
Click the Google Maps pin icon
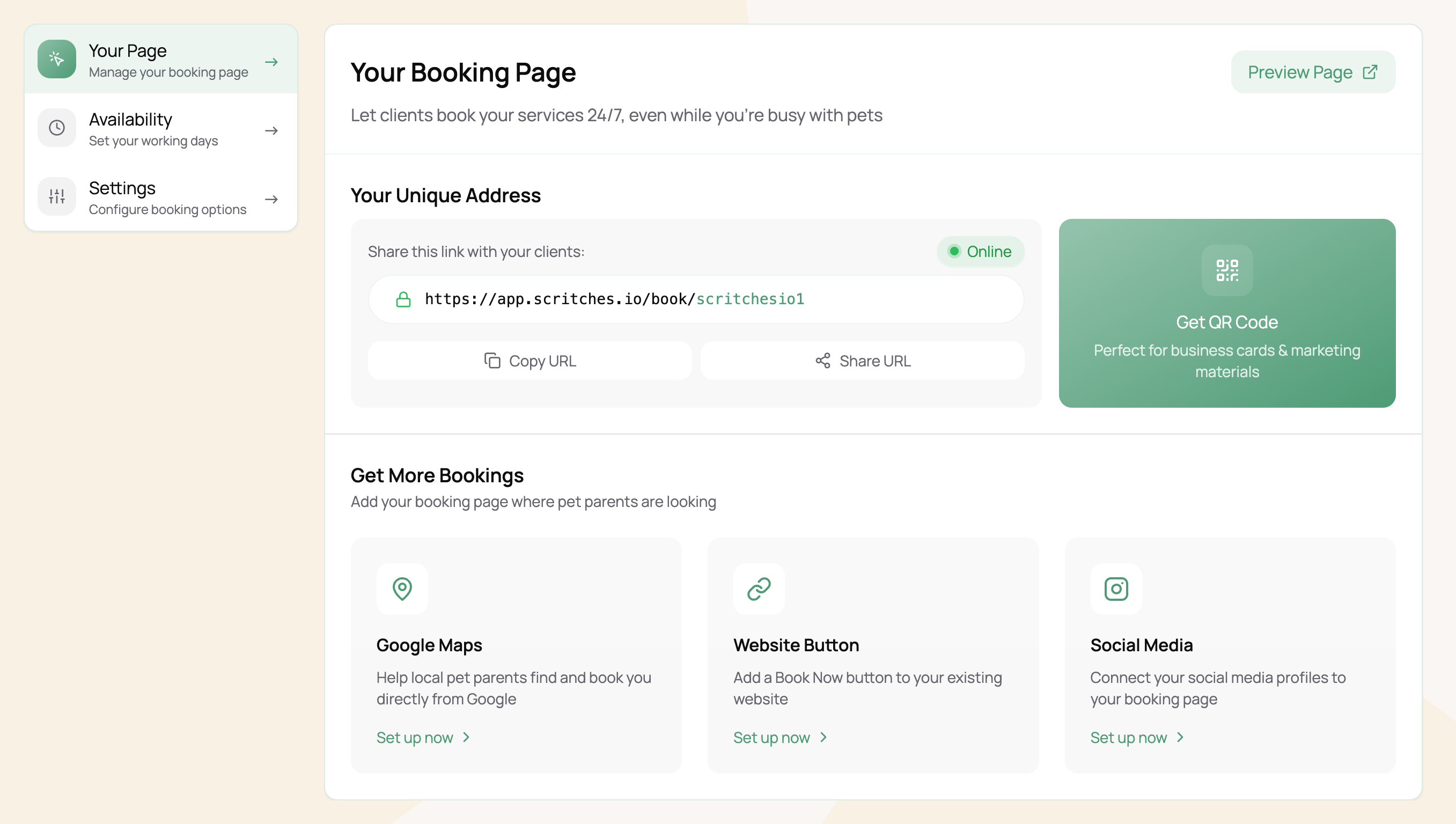[x=402, y=588]
